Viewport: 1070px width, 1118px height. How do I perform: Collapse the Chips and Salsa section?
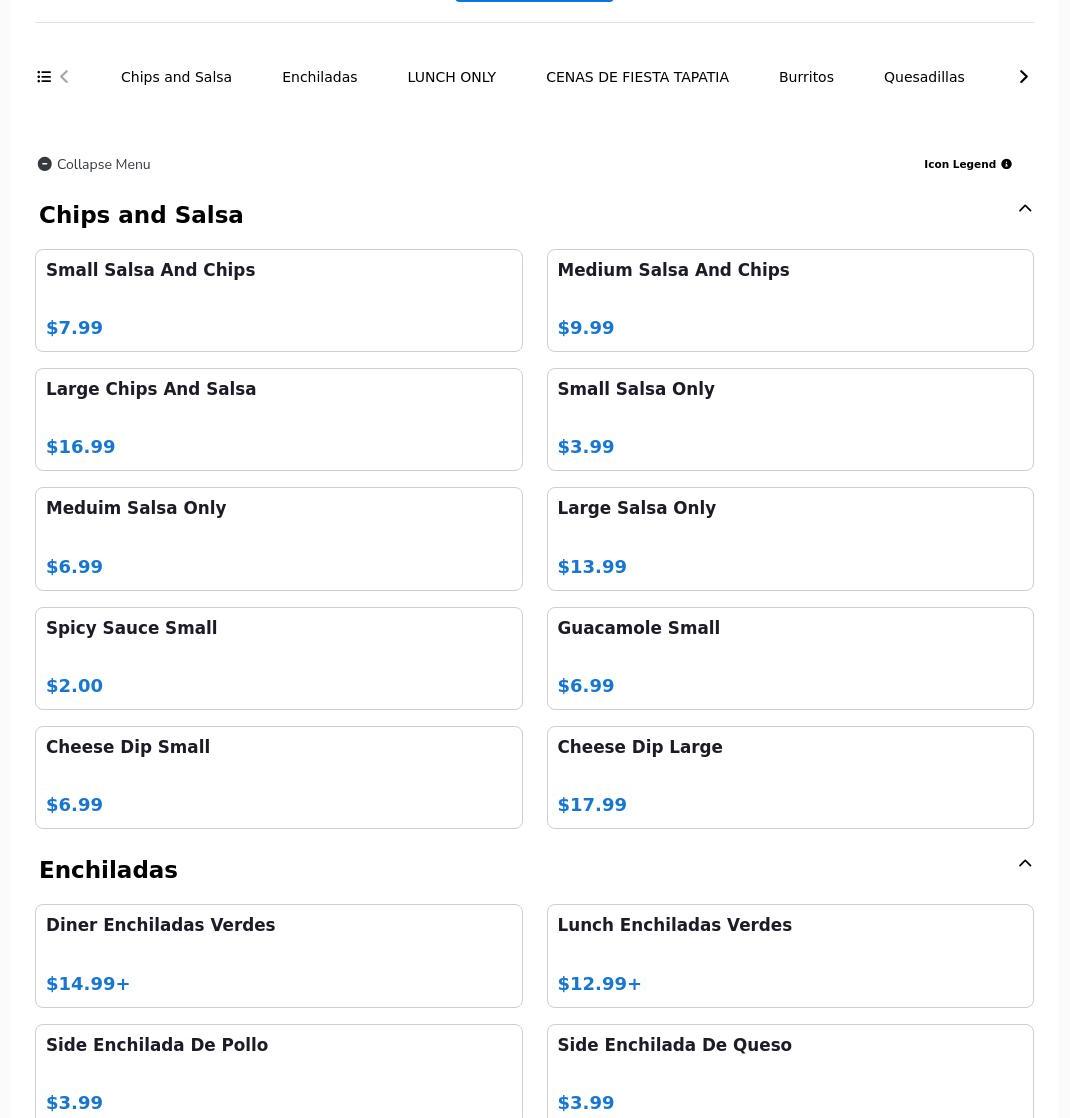tap(1024, 209)
